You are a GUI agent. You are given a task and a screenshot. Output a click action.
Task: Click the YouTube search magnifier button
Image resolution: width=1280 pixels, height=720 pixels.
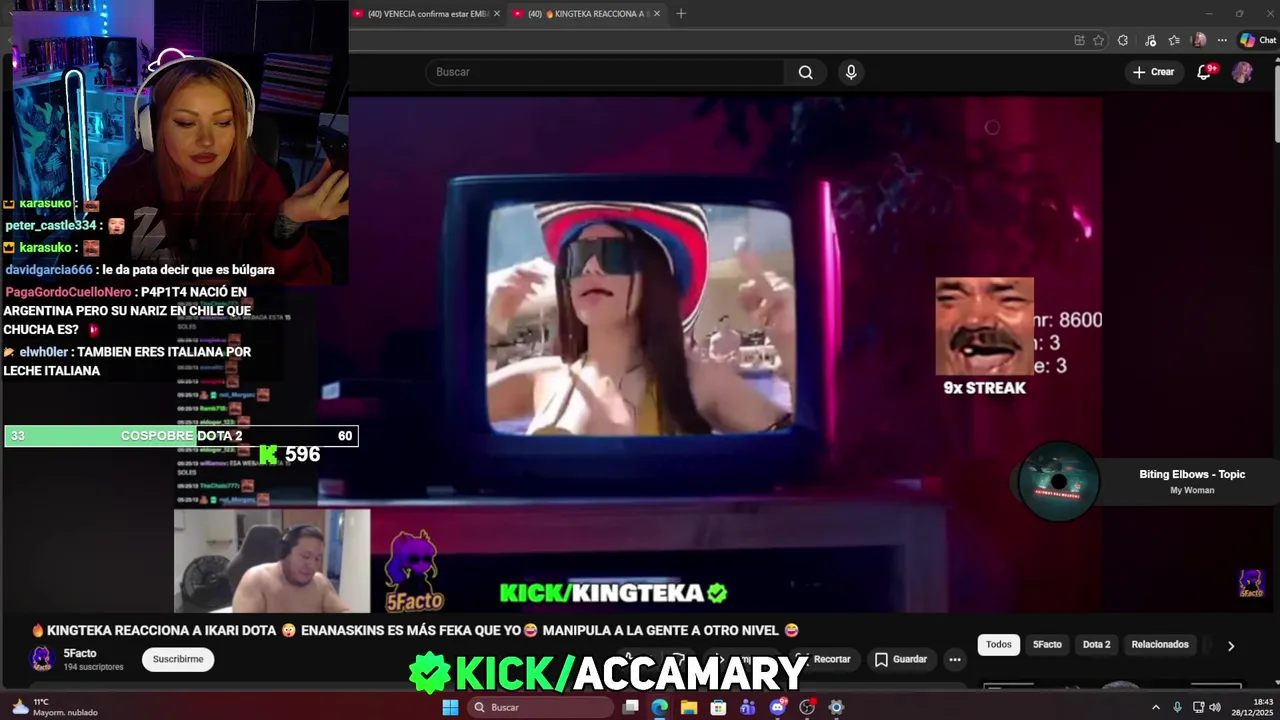click(805, 72)
